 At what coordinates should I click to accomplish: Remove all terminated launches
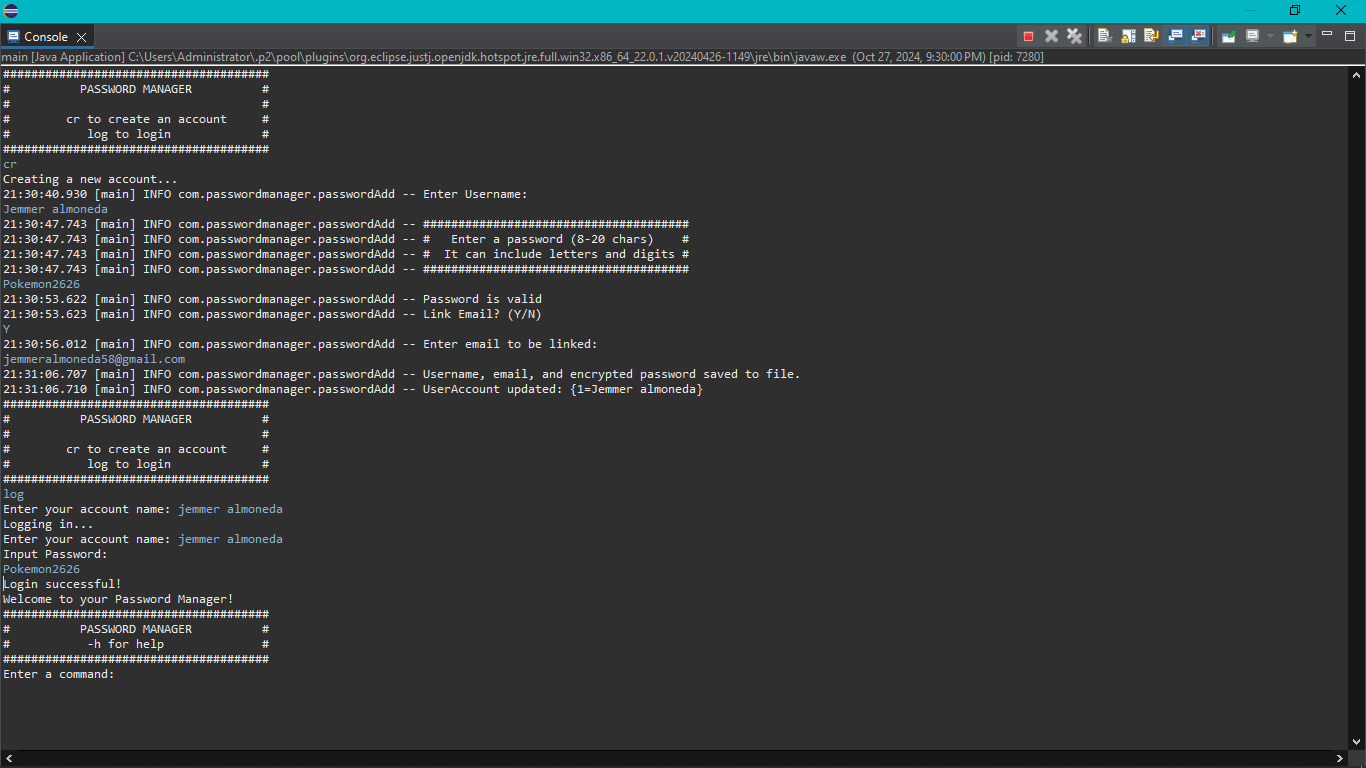tap(1074, 36)
